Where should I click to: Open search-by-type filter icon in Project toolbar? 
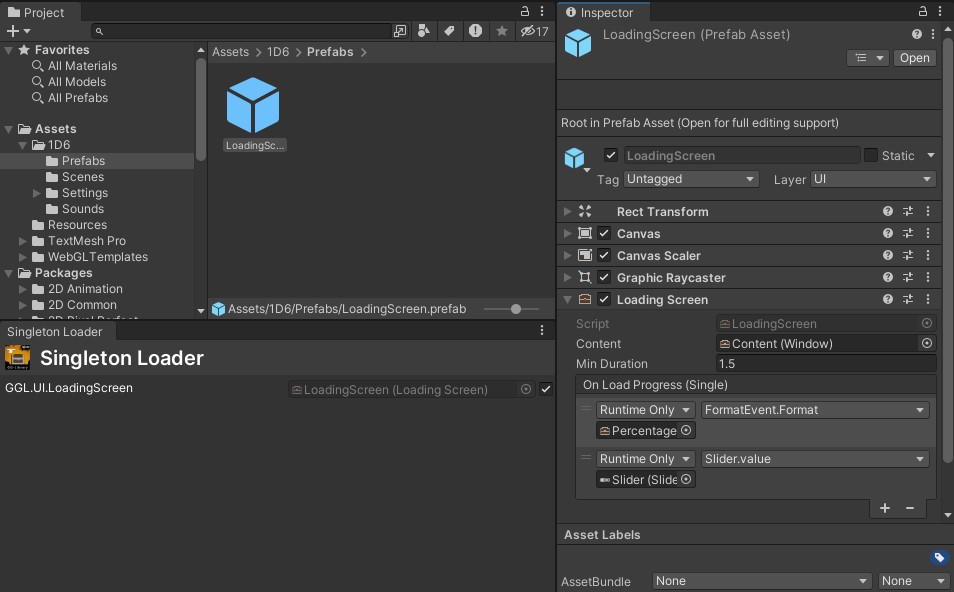click(x=423, y=30)
